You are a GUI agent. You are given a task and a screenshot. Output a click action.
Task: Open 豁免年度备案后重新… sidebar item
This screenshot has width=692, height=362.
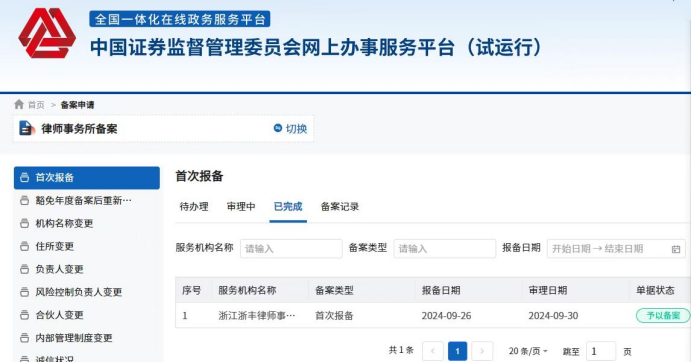tap(86, 200)
